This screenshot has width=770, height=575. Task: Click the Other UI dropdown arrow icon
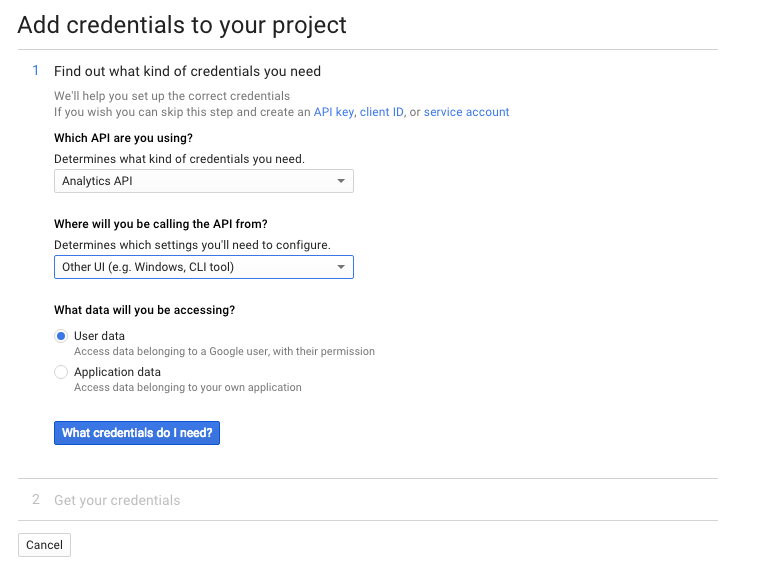click(341, 267)
